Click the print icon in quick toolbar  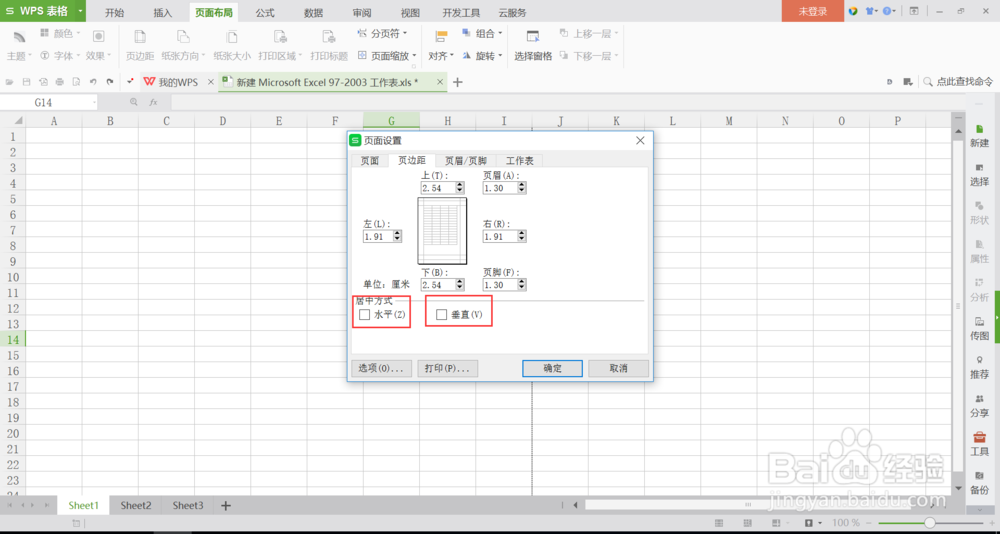[60, 82]
